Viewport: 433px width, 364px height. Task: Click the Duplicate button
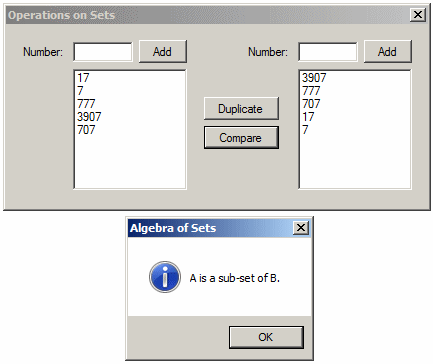(241, 109)
